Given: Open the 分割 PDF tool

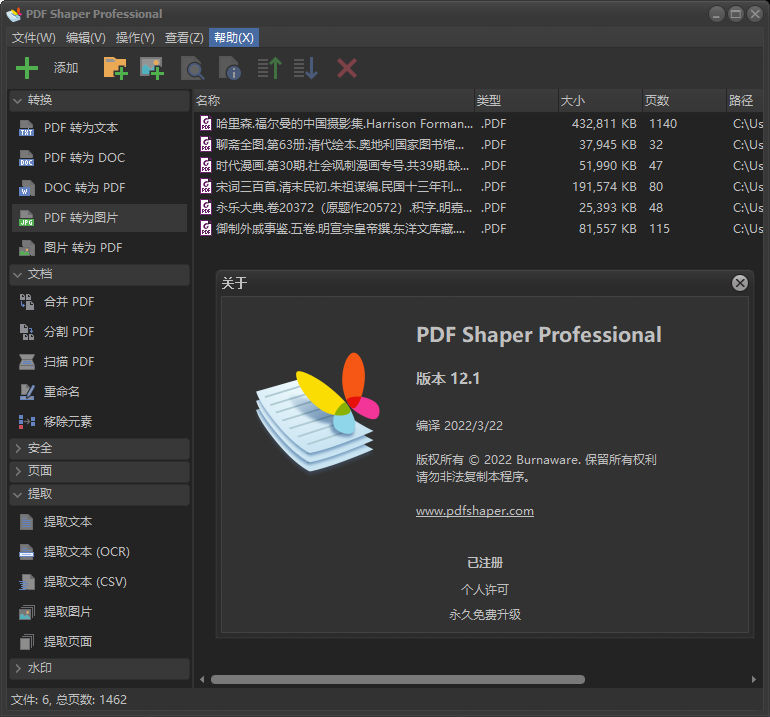Looking at the screenshot, I should [x=99, y=331].
